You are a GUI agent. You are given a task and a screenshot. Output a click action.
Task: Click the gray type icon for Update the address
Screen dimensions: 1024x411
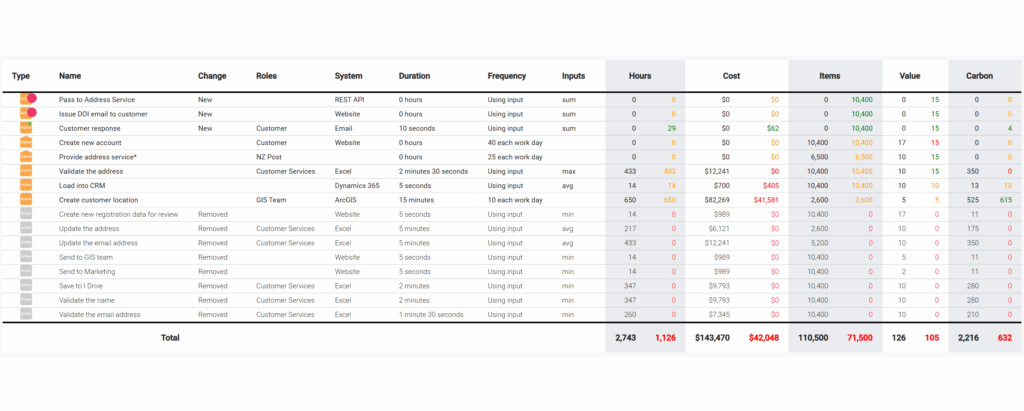pos(26,229)
